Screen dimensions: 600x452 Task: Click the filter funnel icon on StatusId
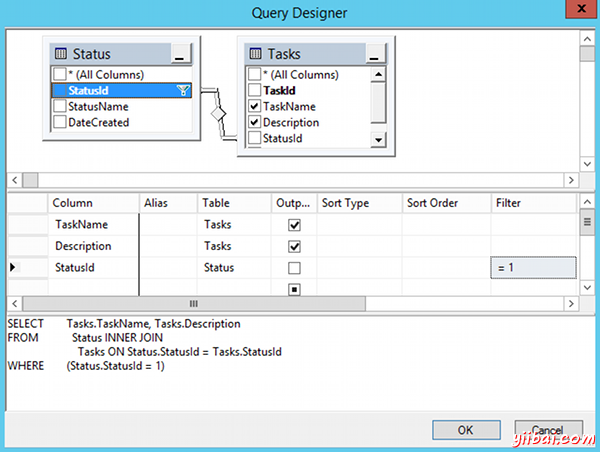(183, 90)
